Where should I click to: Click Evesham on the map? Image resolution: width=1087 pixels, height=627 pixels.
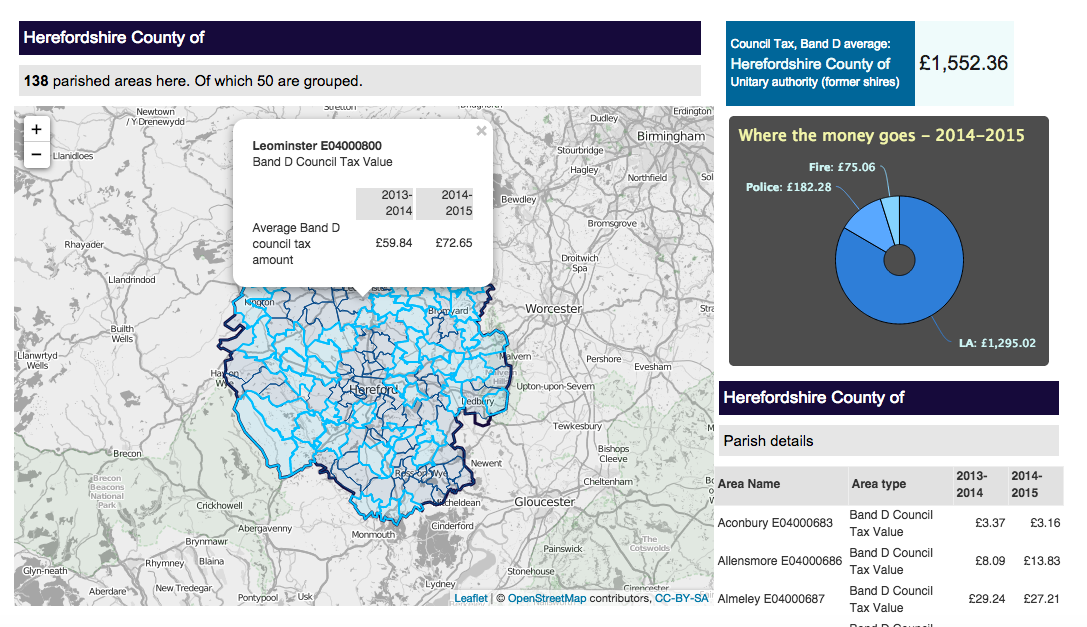tap(652, 366)
